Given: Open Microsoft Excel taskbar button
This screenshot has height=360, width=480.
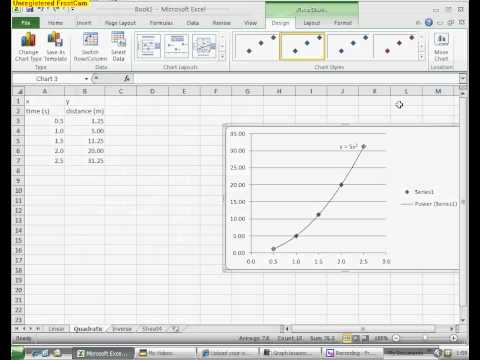Looking at the screenshot, I should click(104, 353).
